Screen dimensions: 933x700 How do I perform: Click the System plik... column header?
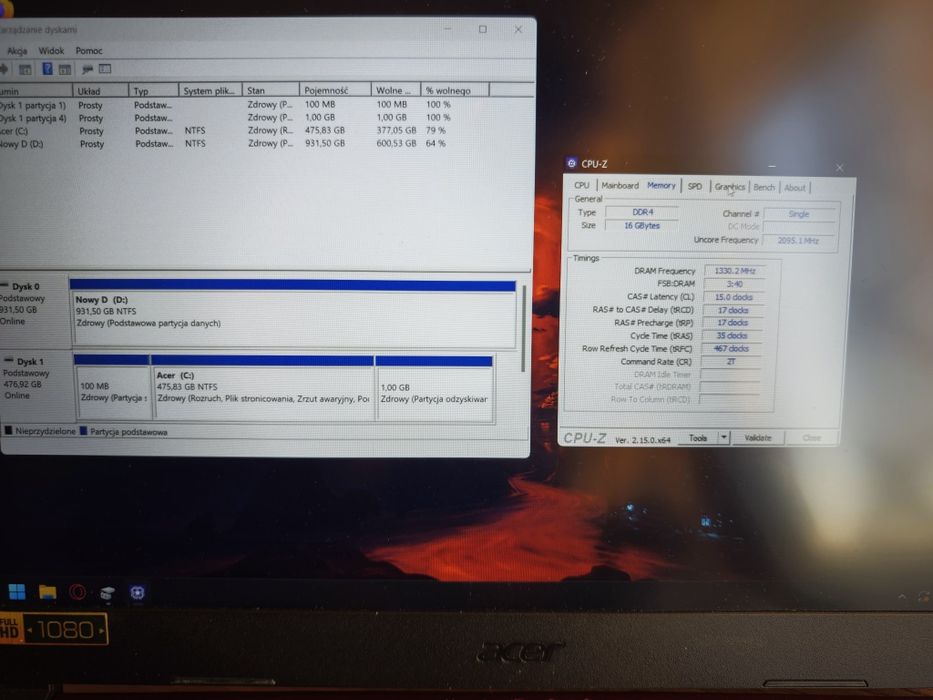tap(210, 90)
